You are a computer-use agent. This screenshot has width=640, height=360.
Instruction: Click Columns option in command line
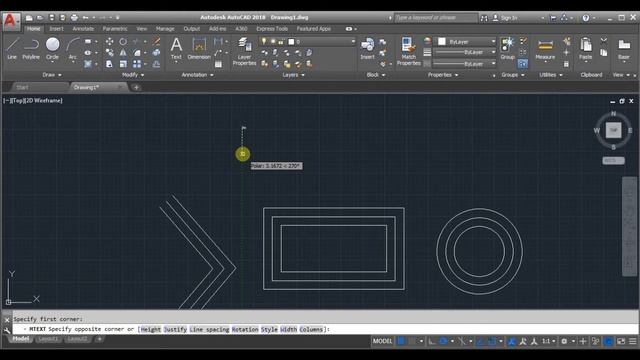click(x=311, y=329)
